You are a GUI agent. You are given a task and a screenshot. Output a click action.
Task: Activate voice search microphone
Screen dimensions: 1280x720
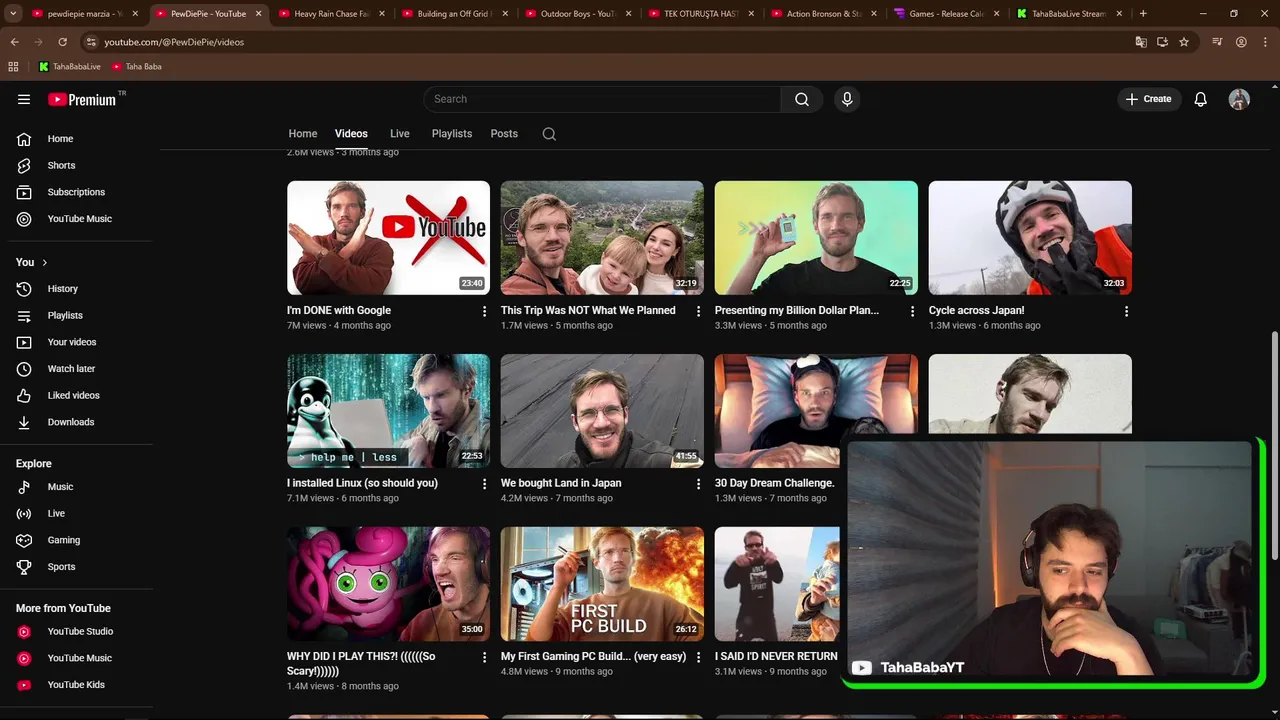[x=847, y=99]
